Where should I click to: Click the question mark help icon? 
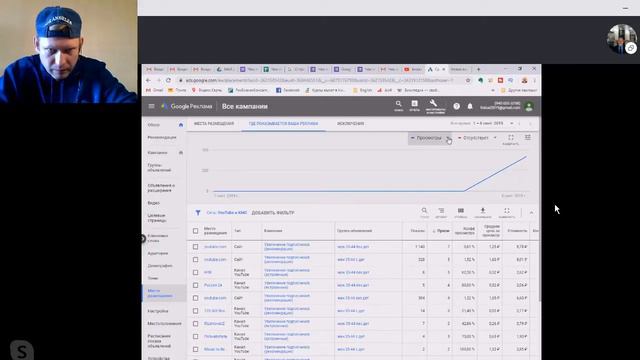456,106
